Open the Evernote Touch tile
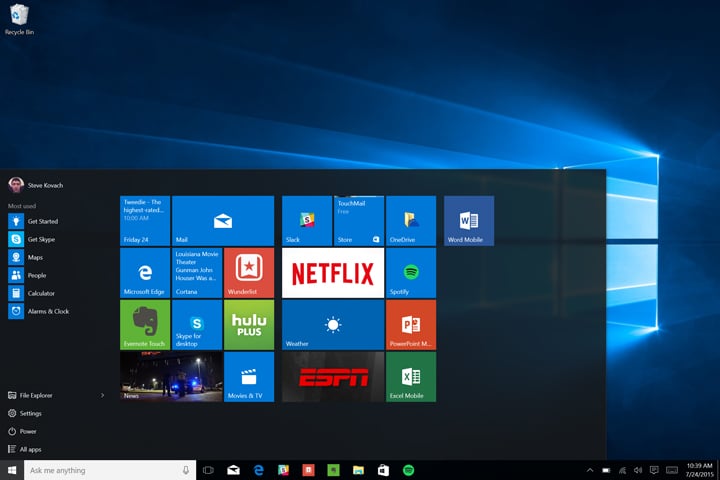This screenshot has width=720, height=480. coord(145,325)
